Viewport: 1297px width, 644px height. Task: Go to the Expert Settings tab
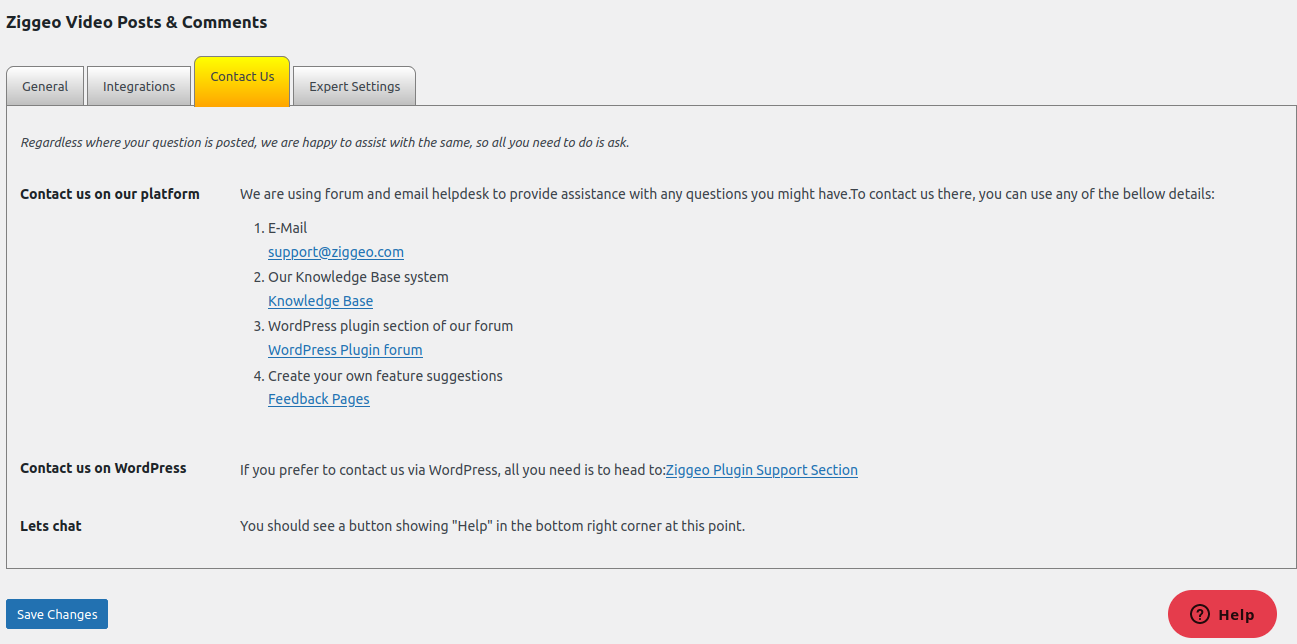(x=354, y=86)
